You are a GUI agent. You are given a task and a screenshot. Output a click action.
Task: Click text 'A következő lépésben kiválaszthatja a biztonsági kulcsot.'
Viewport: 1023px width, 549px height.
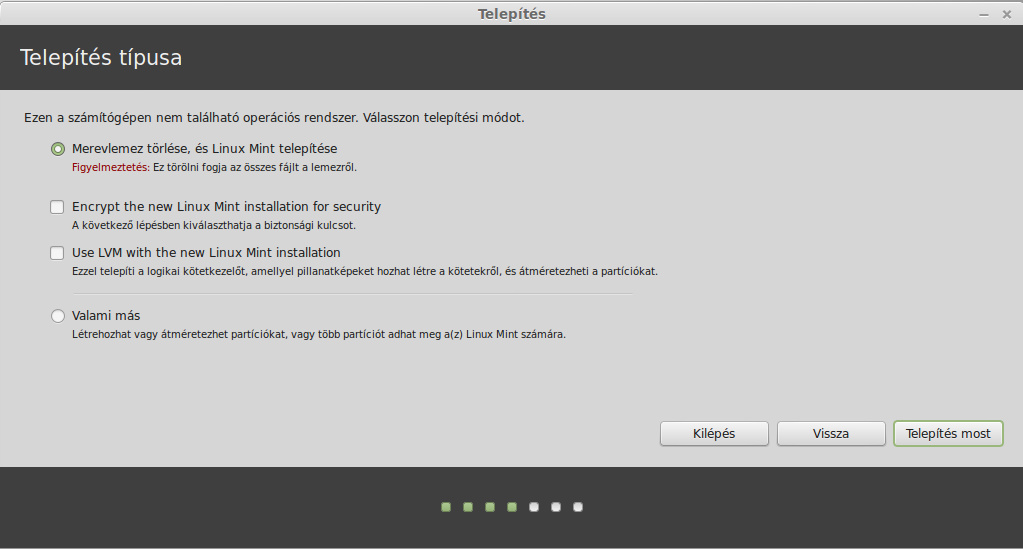point(214,225)
